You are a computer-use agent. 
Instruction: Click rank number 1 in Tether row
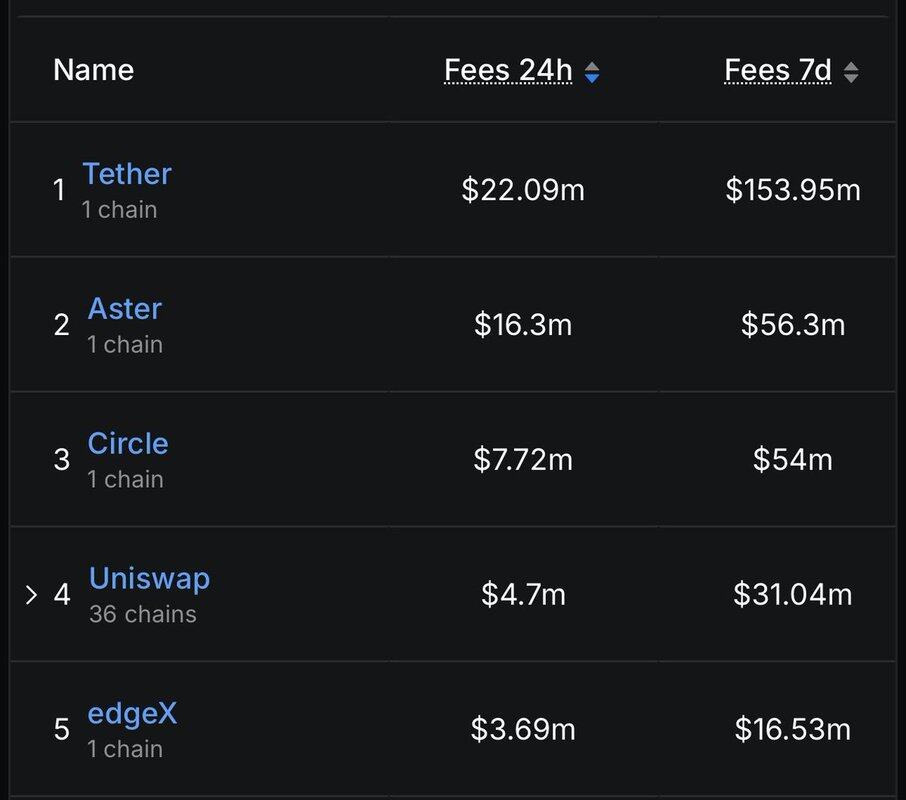[x=59, y=190]
